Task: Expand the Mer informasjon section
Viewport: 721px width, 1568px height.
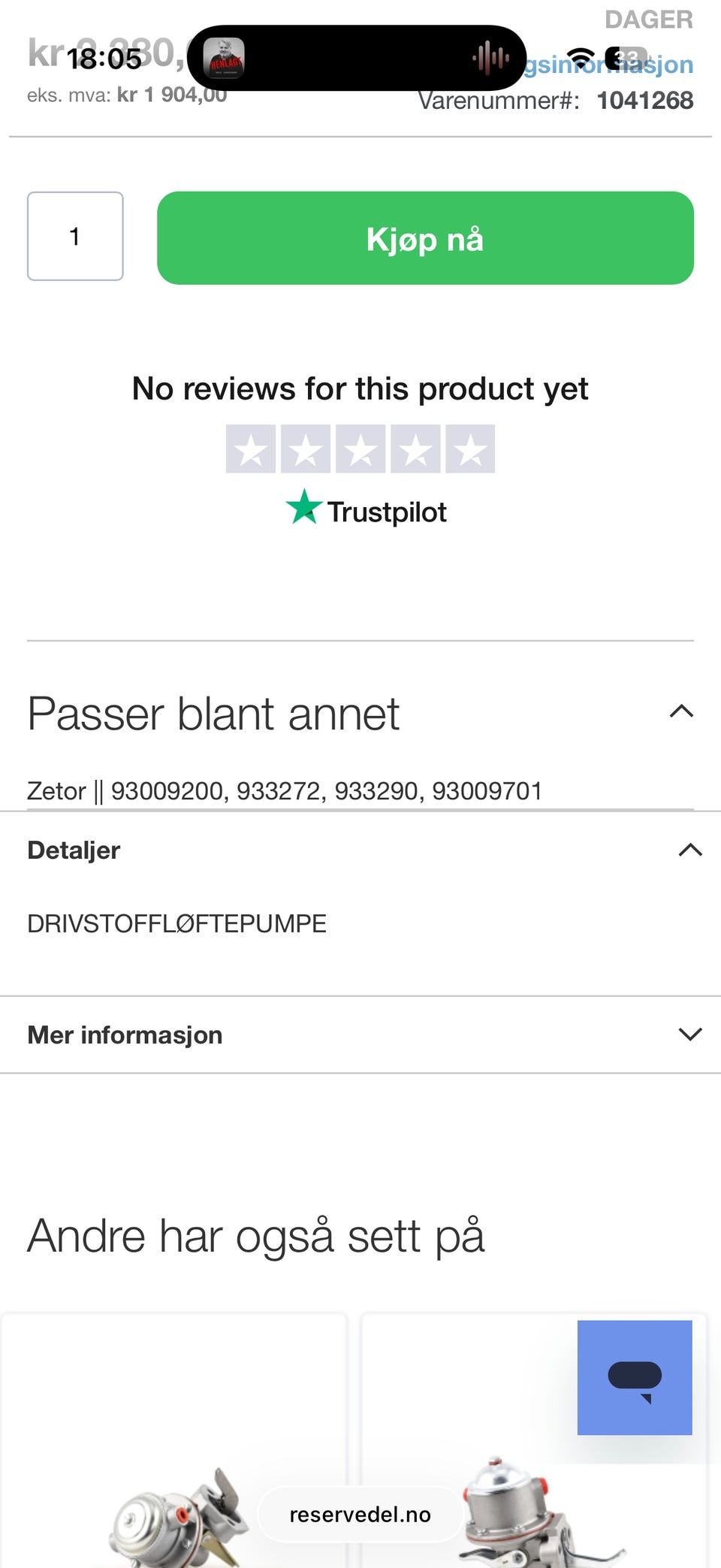Action: click(x=690, y=1035)
